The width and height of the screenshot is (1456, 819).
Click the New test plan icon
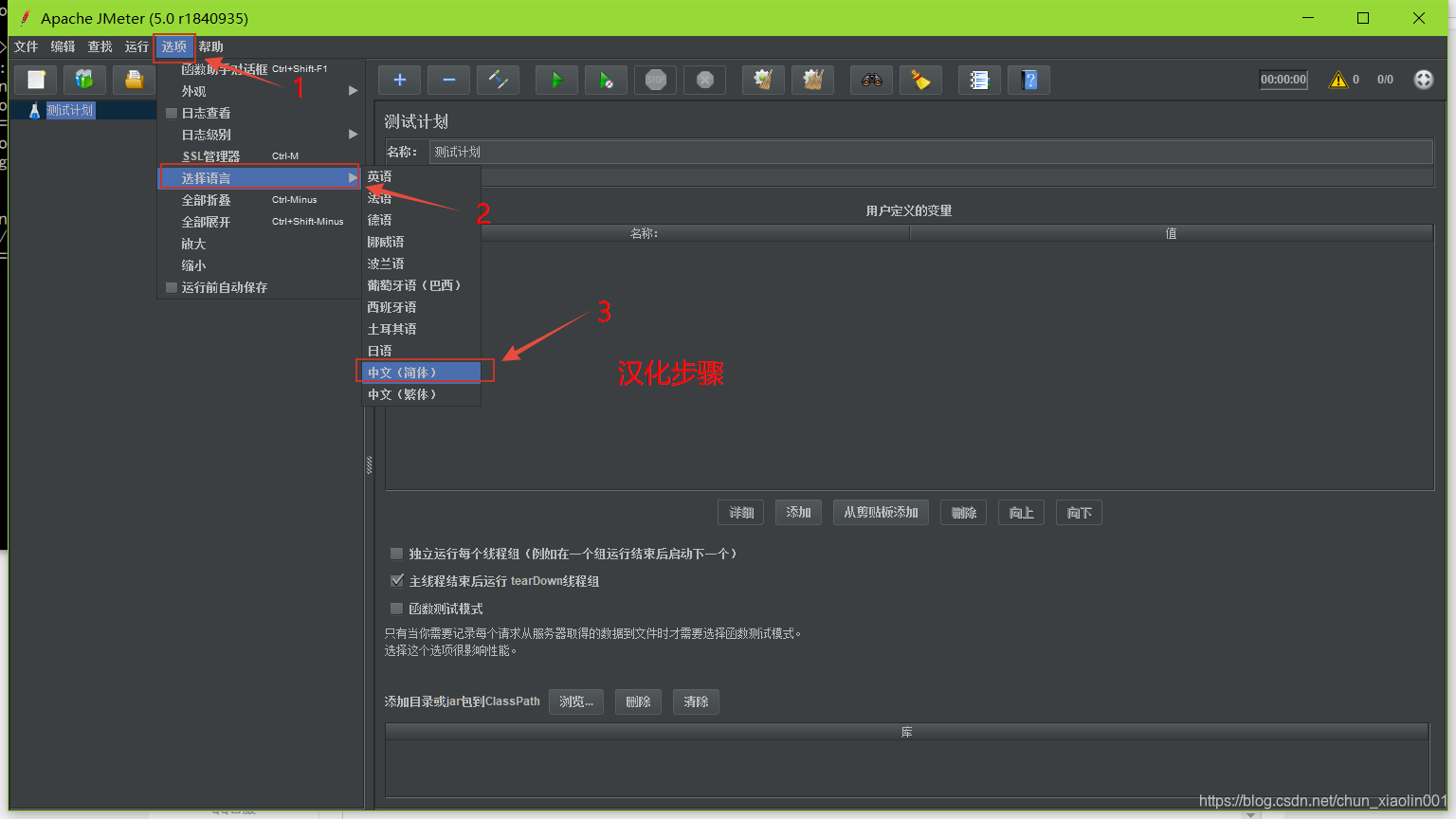coord(36,80)
